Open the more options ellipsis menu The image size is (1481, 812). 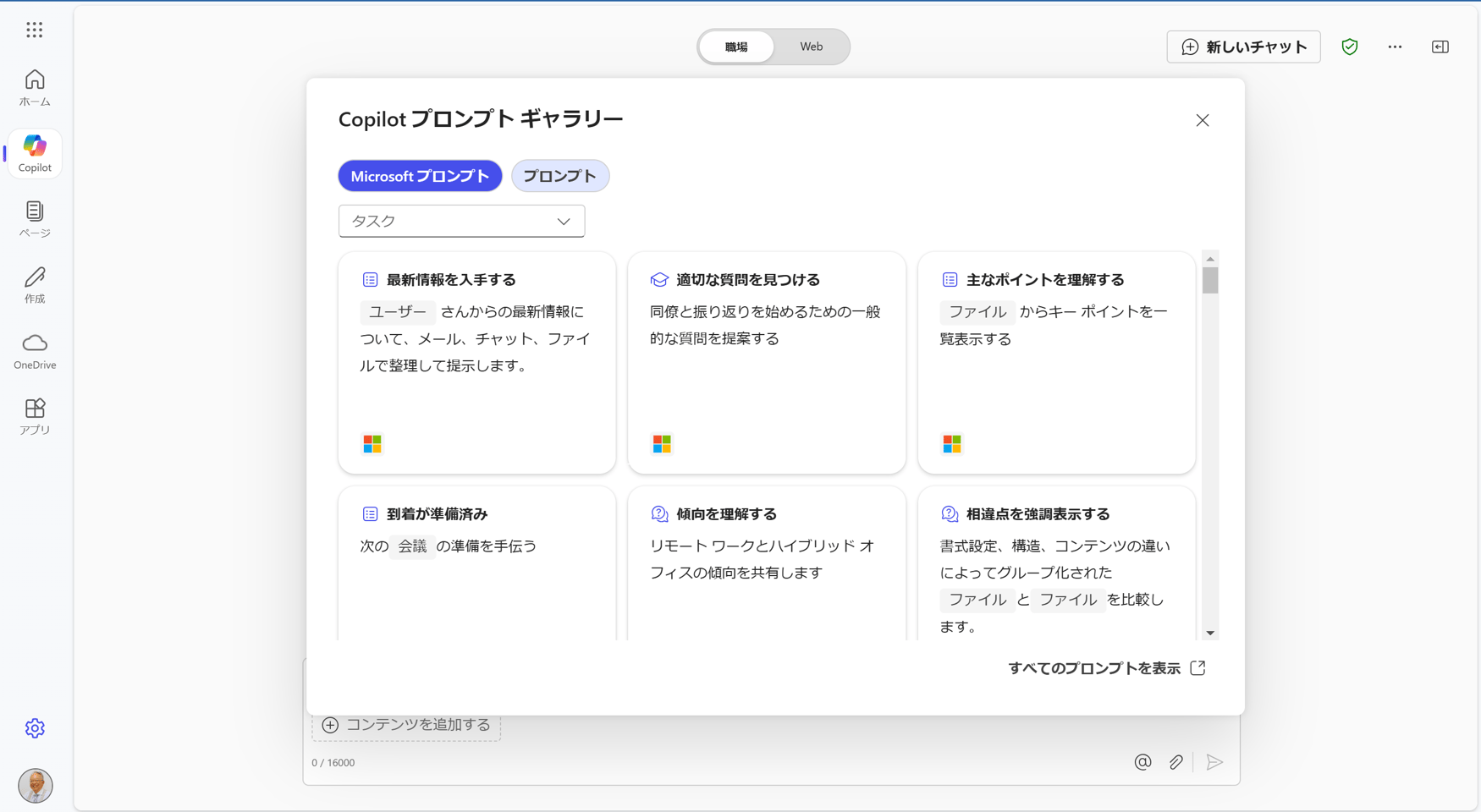point(1395,47)
